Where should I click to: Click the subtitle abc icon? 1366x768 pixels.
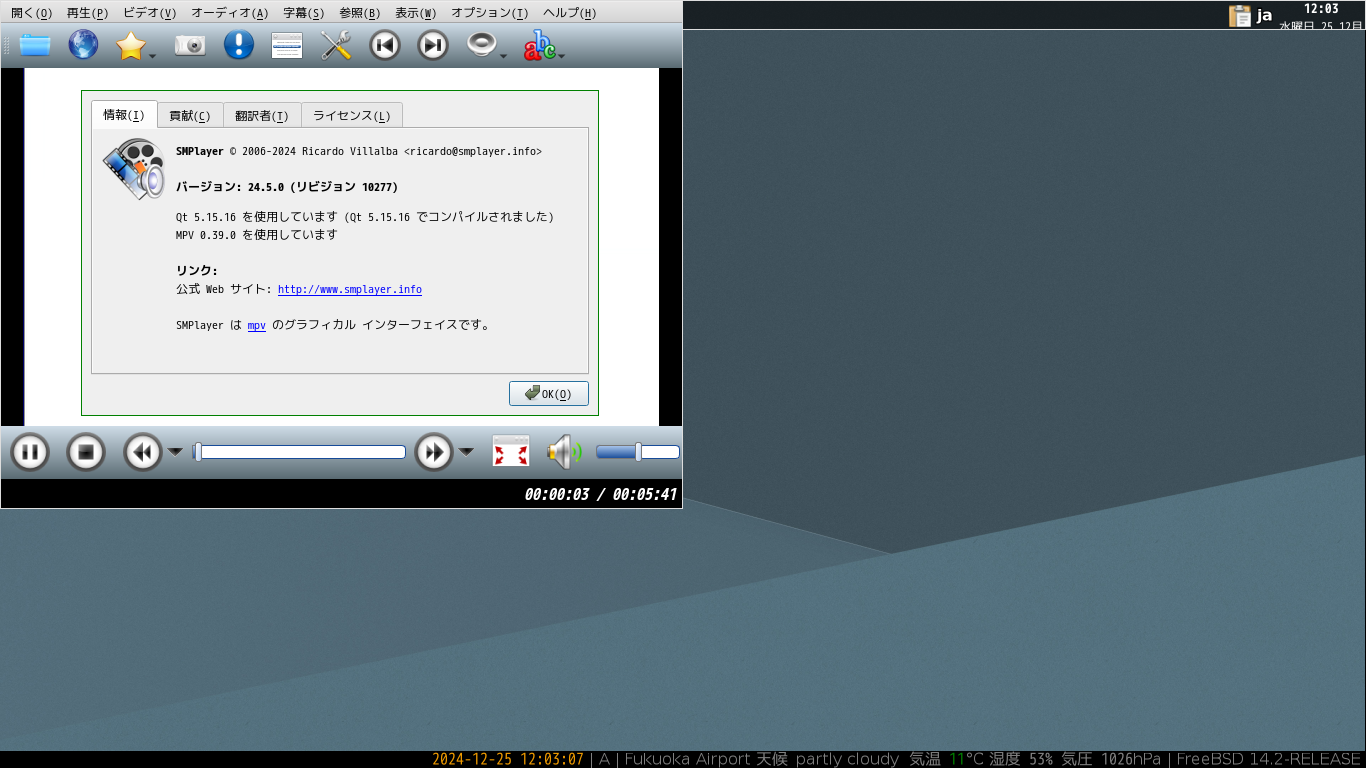[x=540, y=45]
